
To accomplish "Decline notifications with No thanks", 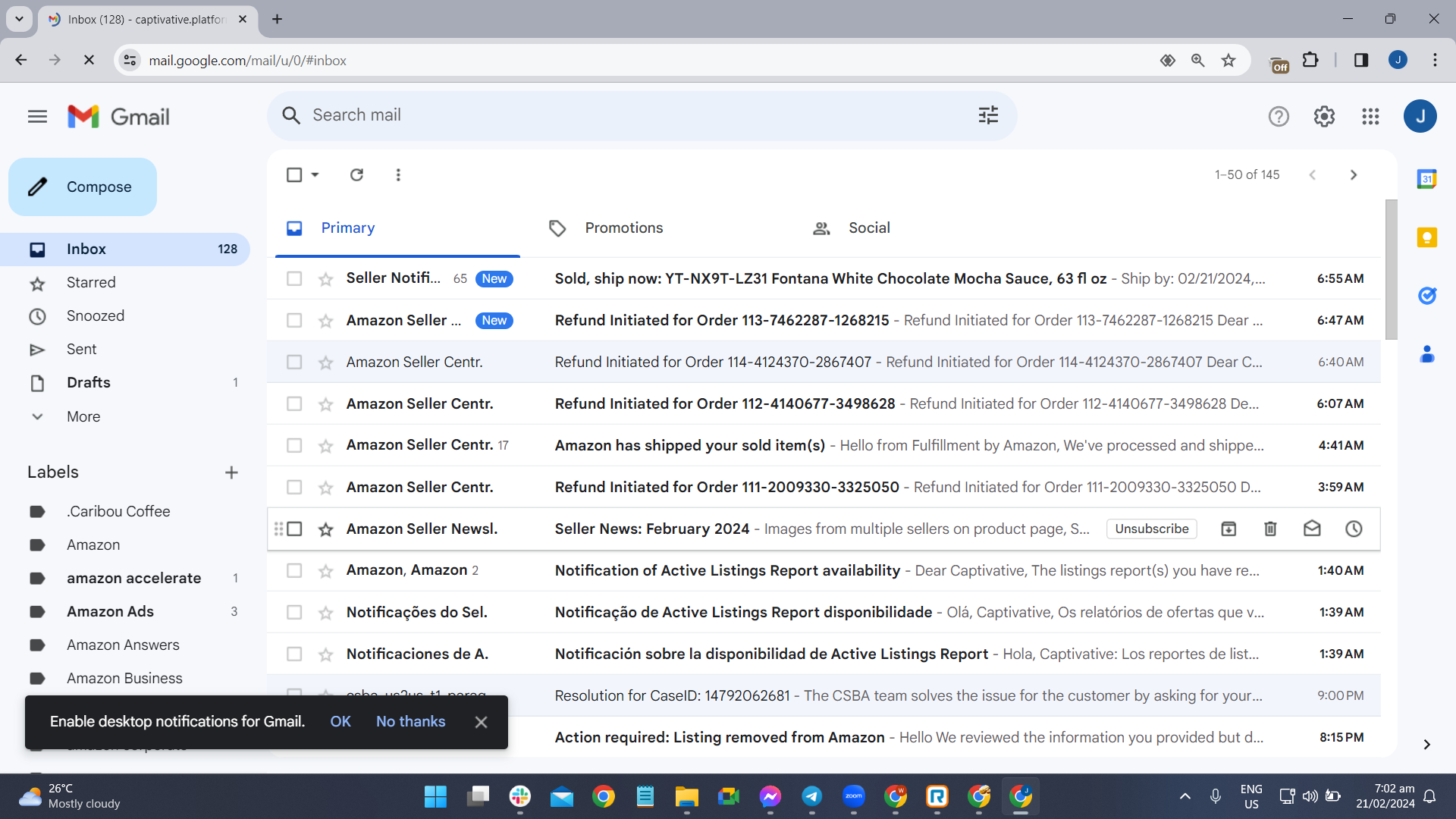I will pos(411,722).
